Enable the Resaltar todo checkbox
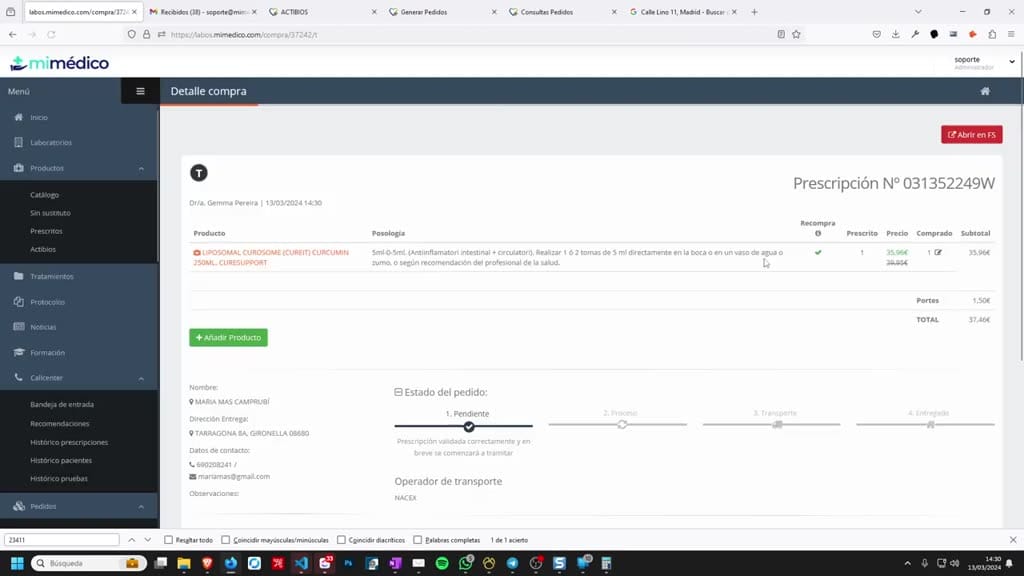1024x576 pixels. tap(168, 540)
